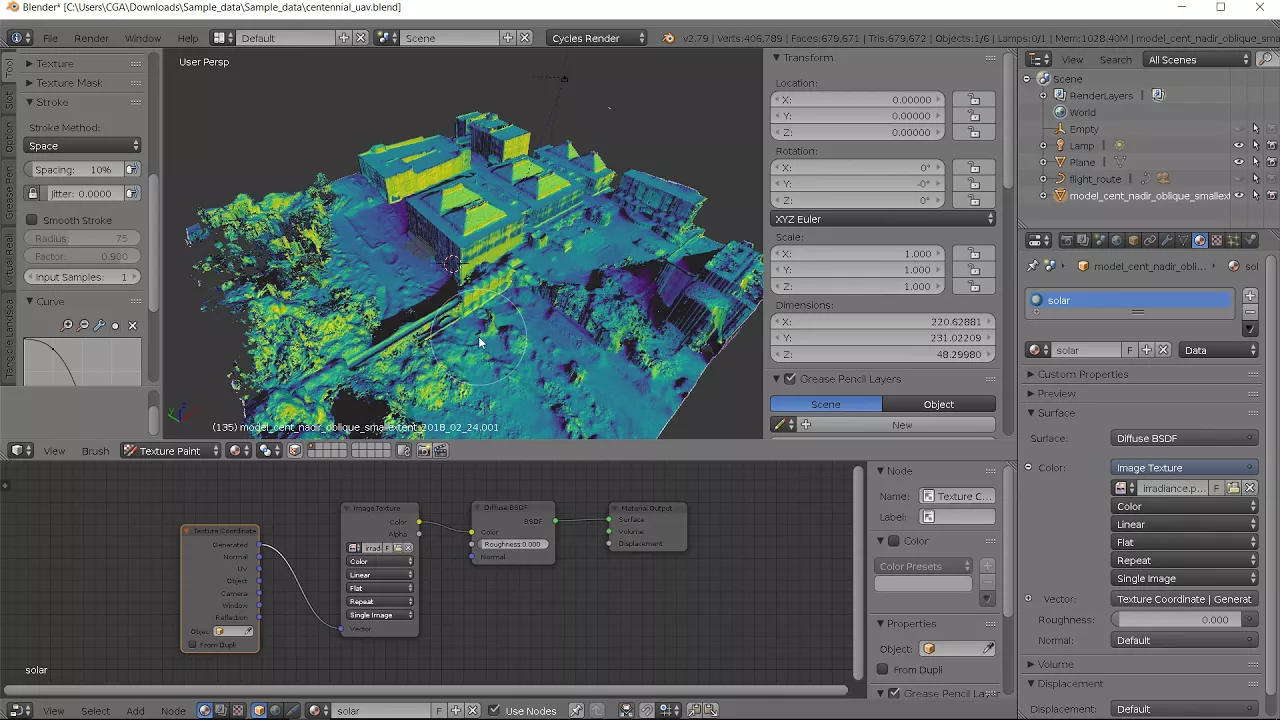This screenshot has height=720, width=1280.
Task: Hide the Lamp object with eye icon
Action: [1239, 145]
